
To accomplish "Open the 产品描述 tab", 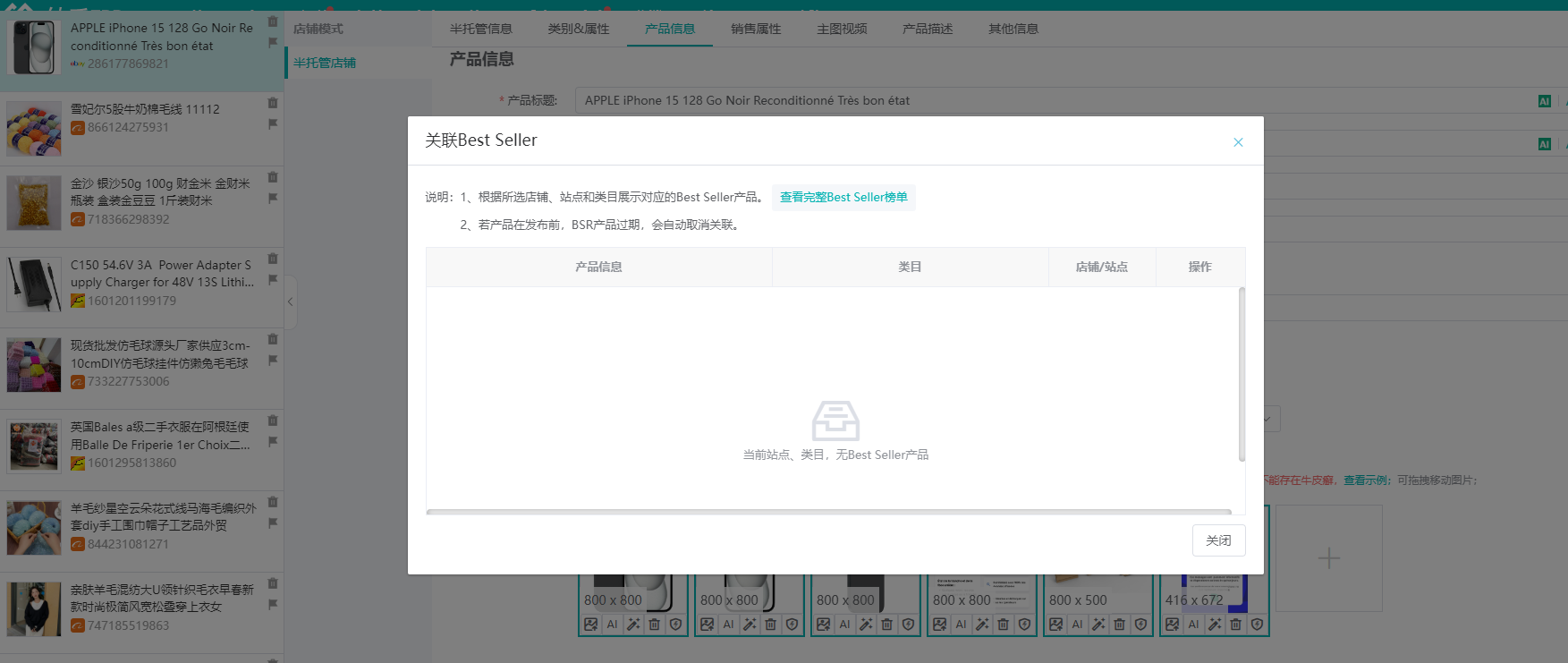I will (928, 29).
